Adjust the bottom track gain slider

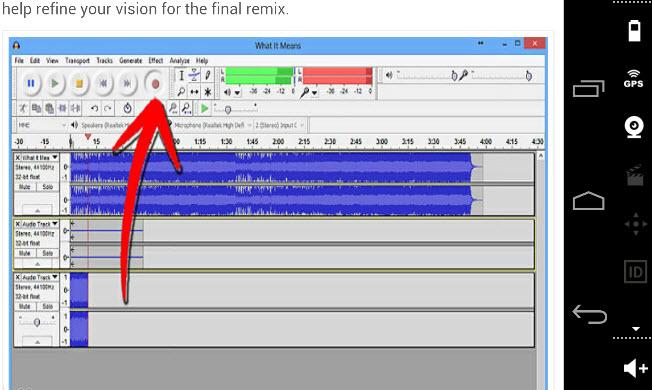[x=37, y=322]
